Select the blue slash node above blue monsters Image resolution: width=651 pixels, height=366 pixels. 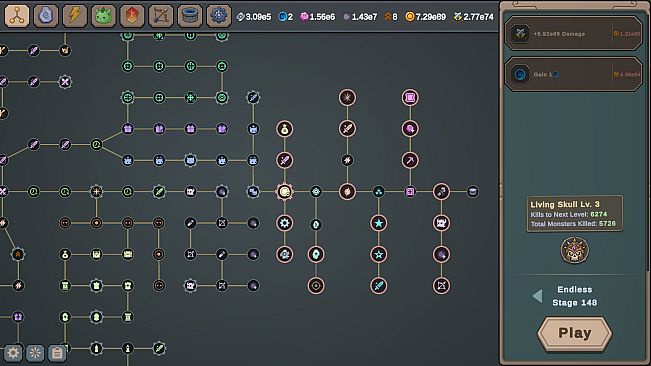253,98
